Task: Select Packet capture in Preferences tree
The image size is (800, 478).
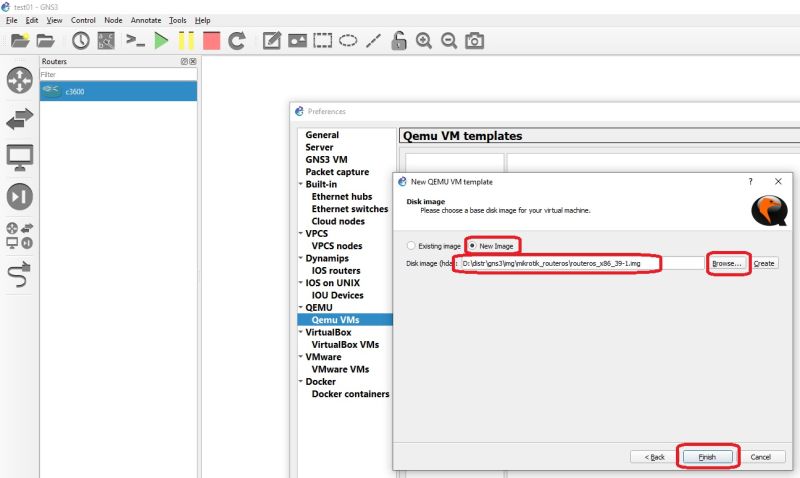Action: [337, 172]
